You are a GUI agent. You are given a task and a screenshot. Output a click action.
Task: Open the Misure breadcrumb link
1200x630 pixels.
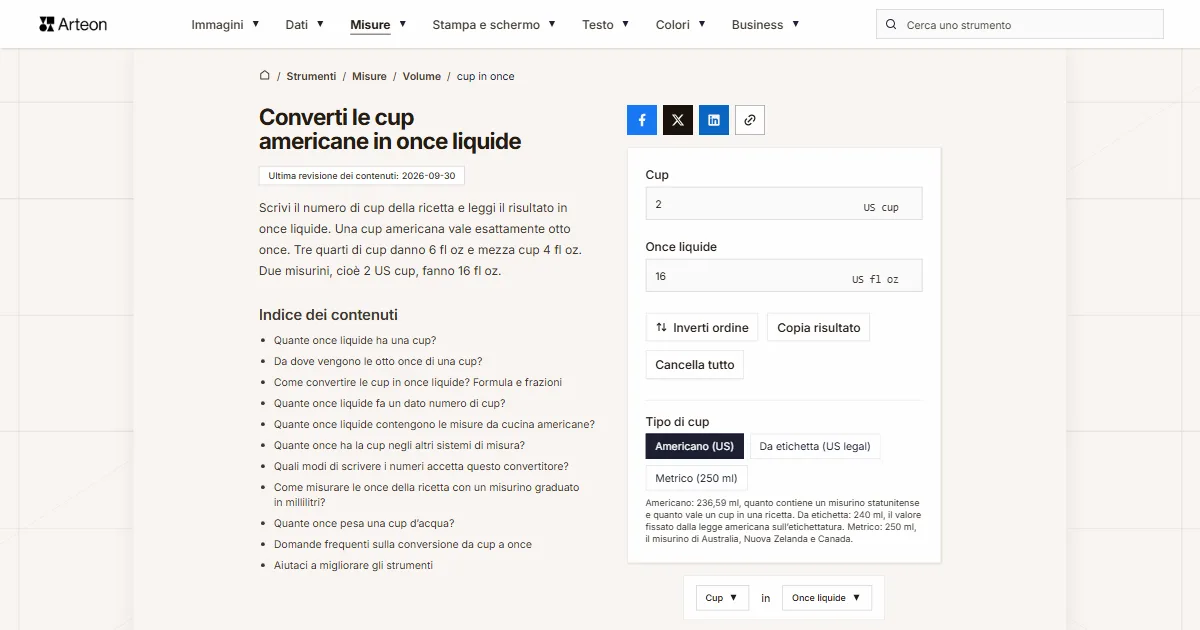[x=369, y=76]
